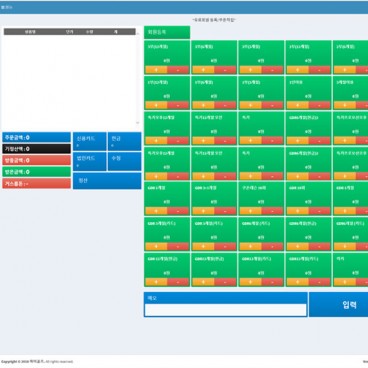Click the large 입력 submit button
The width and height of the screenshot is (368, 368).
coord(339,304)
